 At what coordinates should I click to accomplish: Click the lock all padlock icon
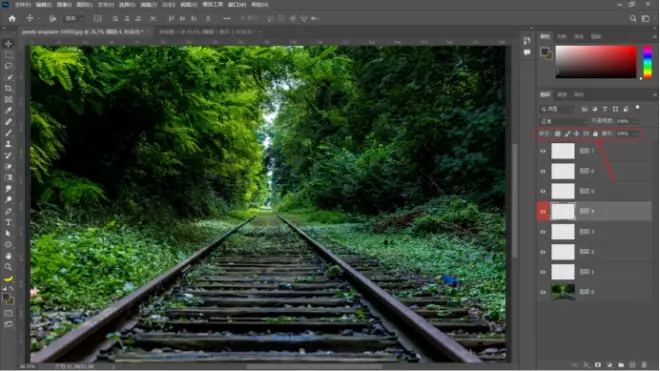pos(595,133)
